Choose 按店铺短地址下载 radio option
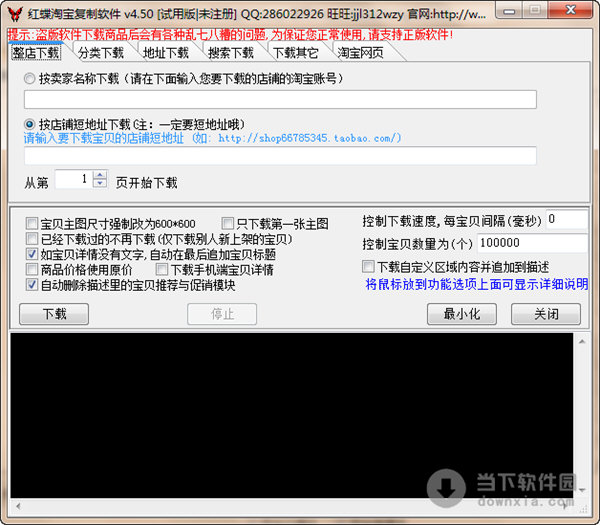This screenshot has width=600, height=525. pyautogui.click(x=31, y=124)
